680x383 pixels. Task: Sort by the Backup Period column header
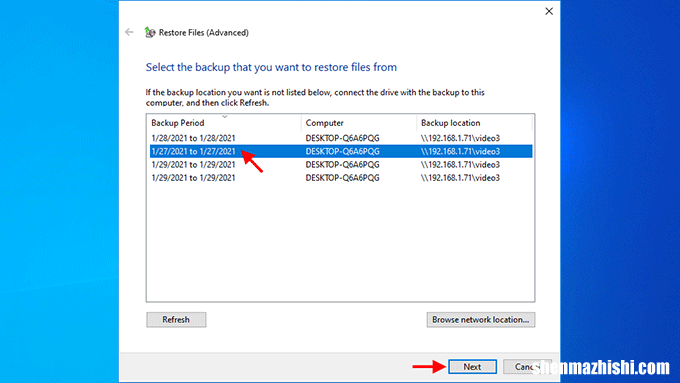click(224, 123)
